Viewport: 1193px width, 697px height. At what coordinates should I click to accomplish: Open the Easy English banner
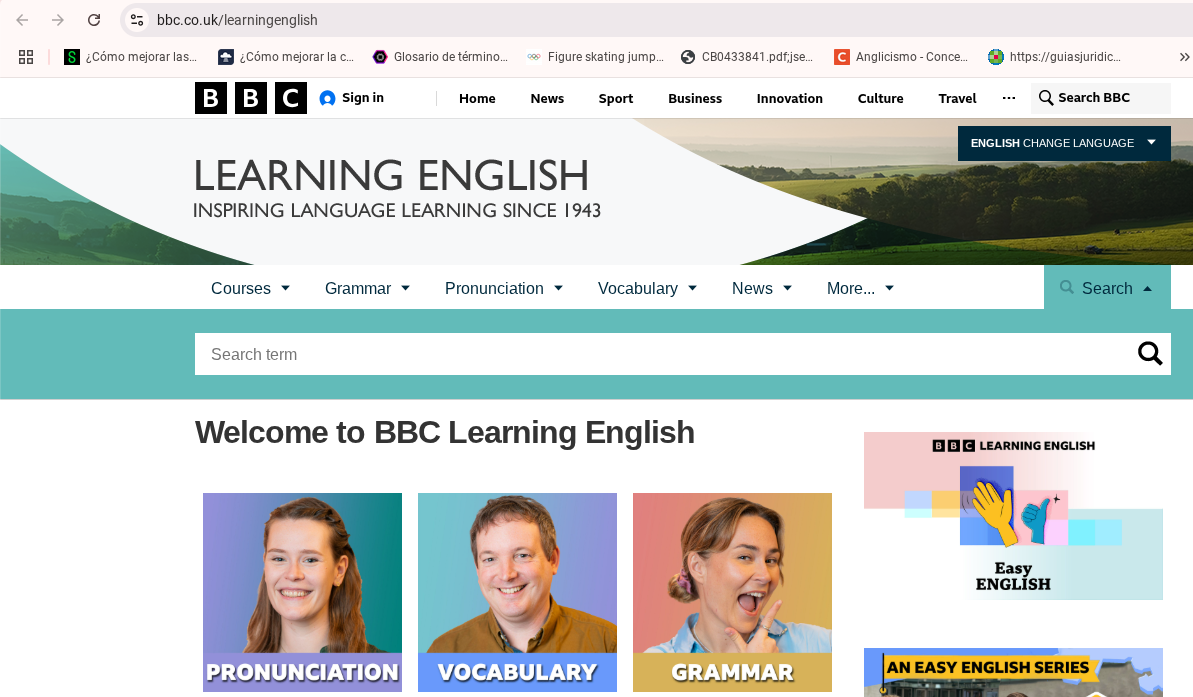[x=1013, y=516]
